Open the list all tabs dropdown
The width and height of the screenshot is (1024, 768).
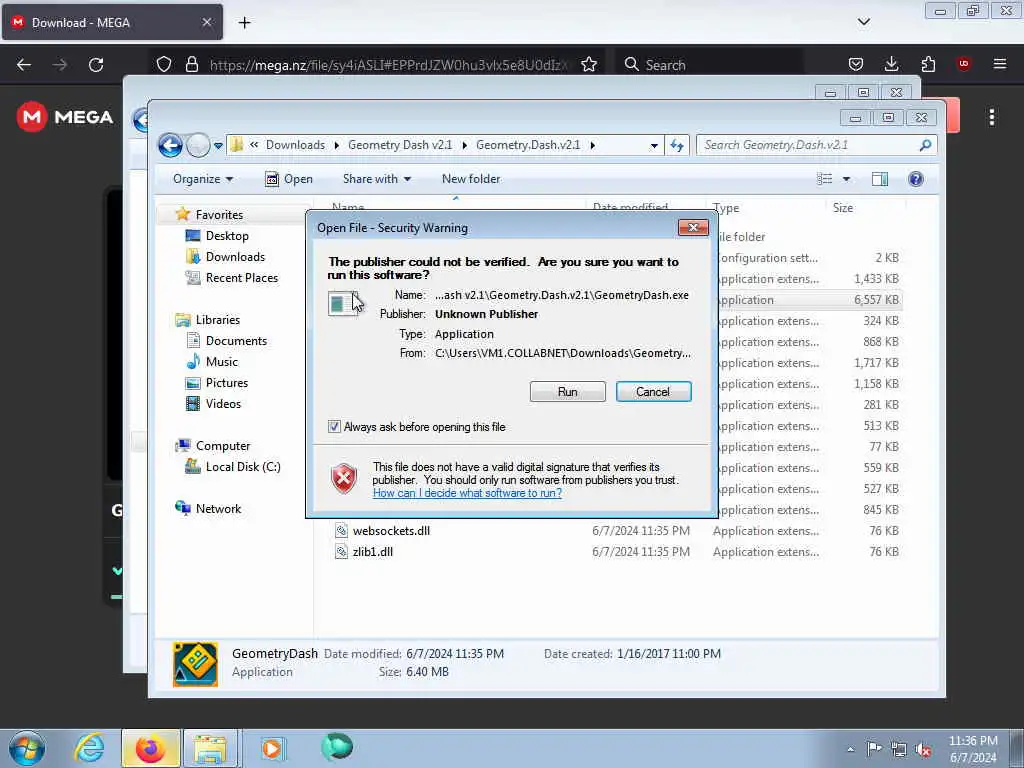coord(863,22)
